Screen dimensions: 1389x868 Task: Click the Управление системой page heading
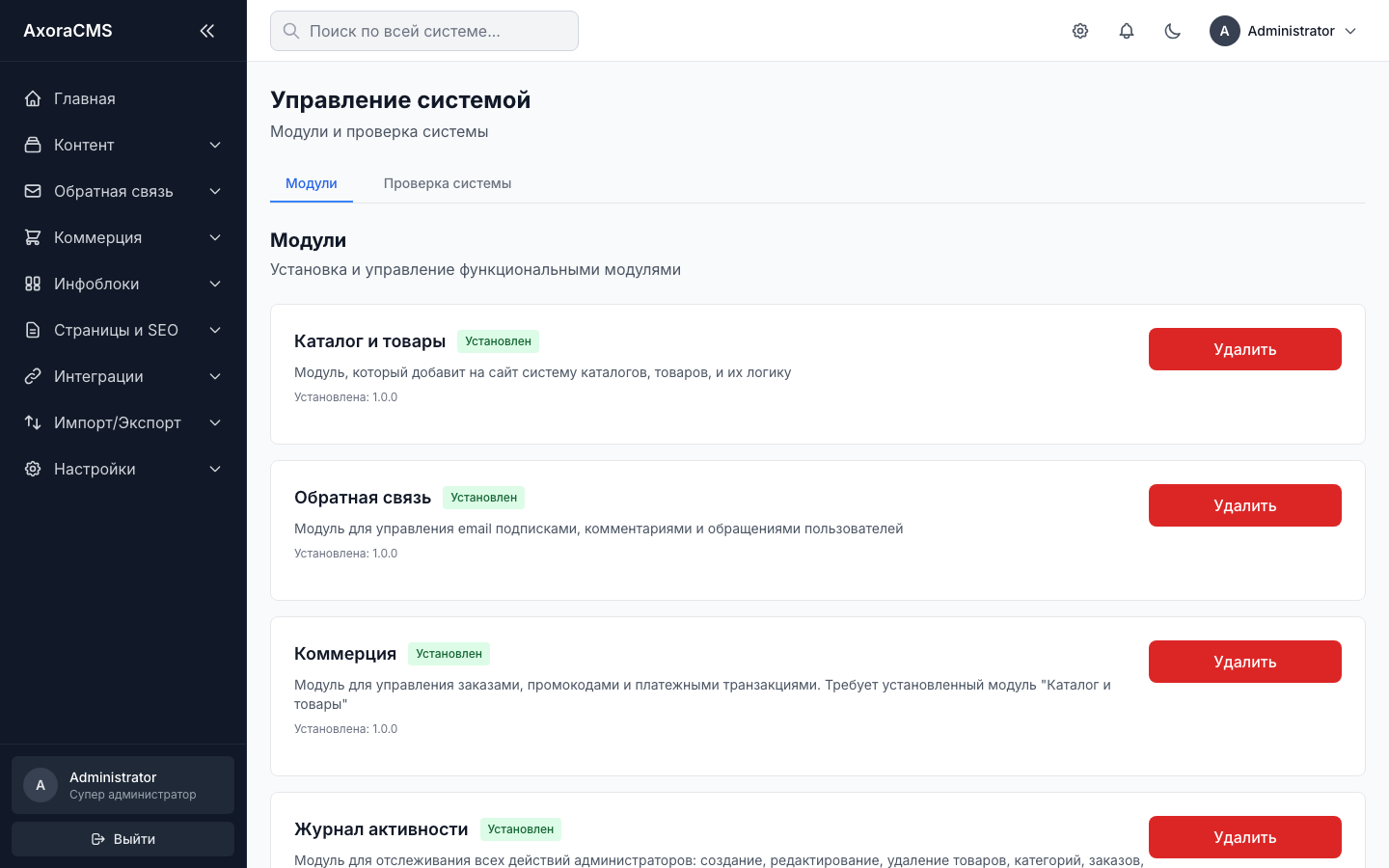point(400,100)
